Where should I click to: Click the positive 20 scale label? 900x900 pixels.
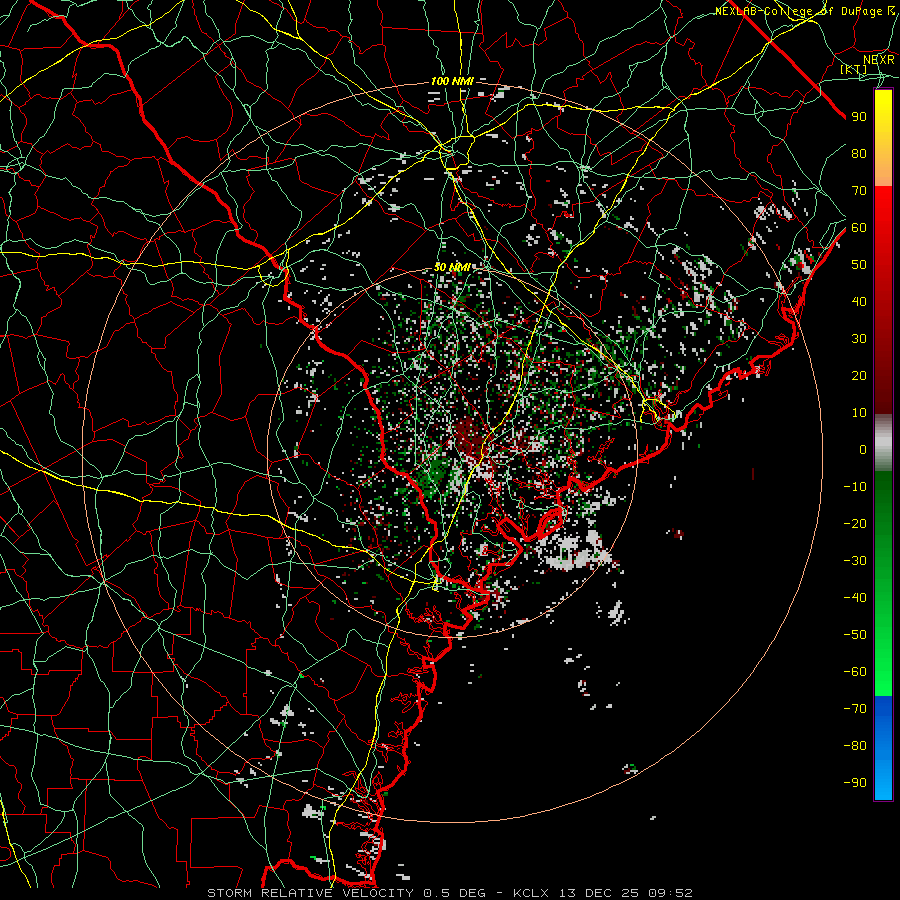(x=859, y=376)
